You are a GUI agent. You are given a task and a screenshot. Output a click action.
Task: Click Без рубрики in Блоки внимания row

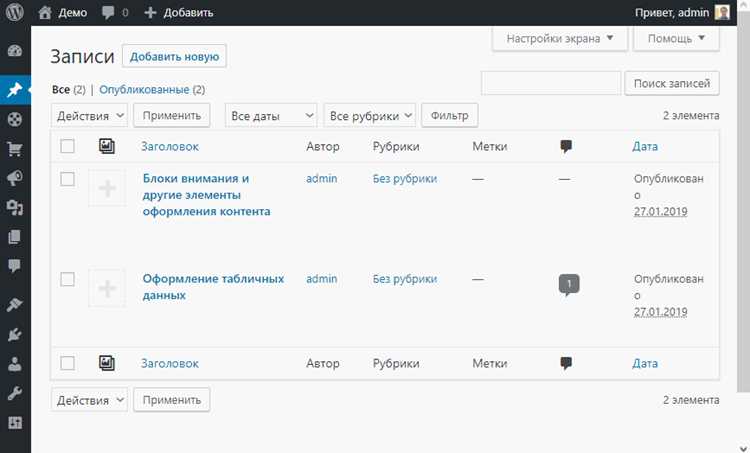[405, 178]
